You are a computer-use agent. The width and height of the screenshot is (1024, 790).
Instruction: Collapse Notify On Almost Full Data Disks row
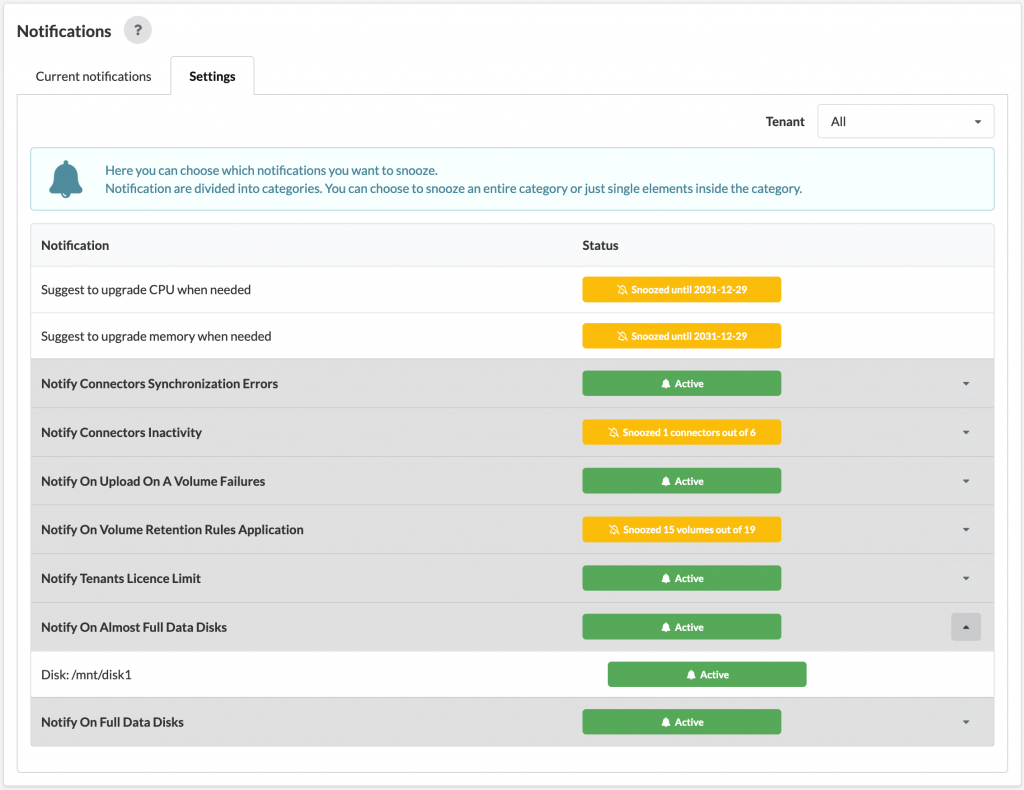click(x=966, y=627)
